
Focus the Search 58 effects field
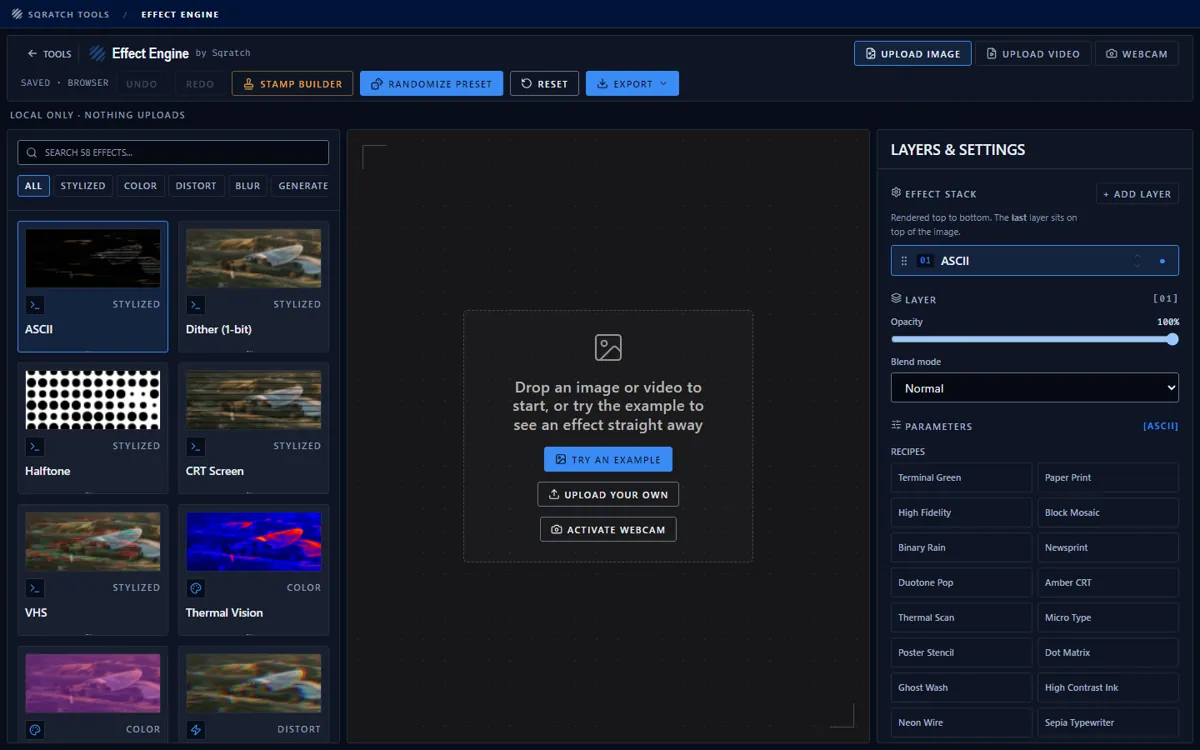(x=173, y=152)
